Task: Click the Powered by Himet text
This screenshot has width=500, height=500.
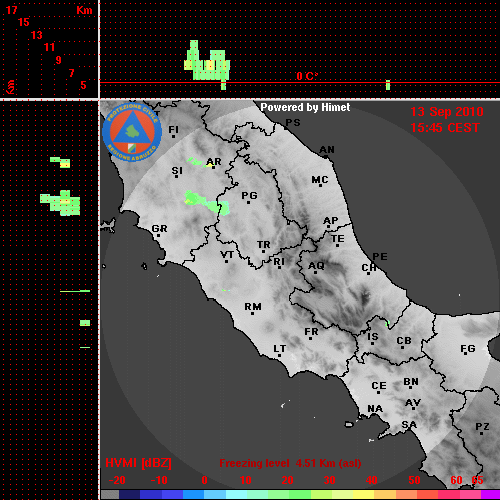Action: [305, 107]
